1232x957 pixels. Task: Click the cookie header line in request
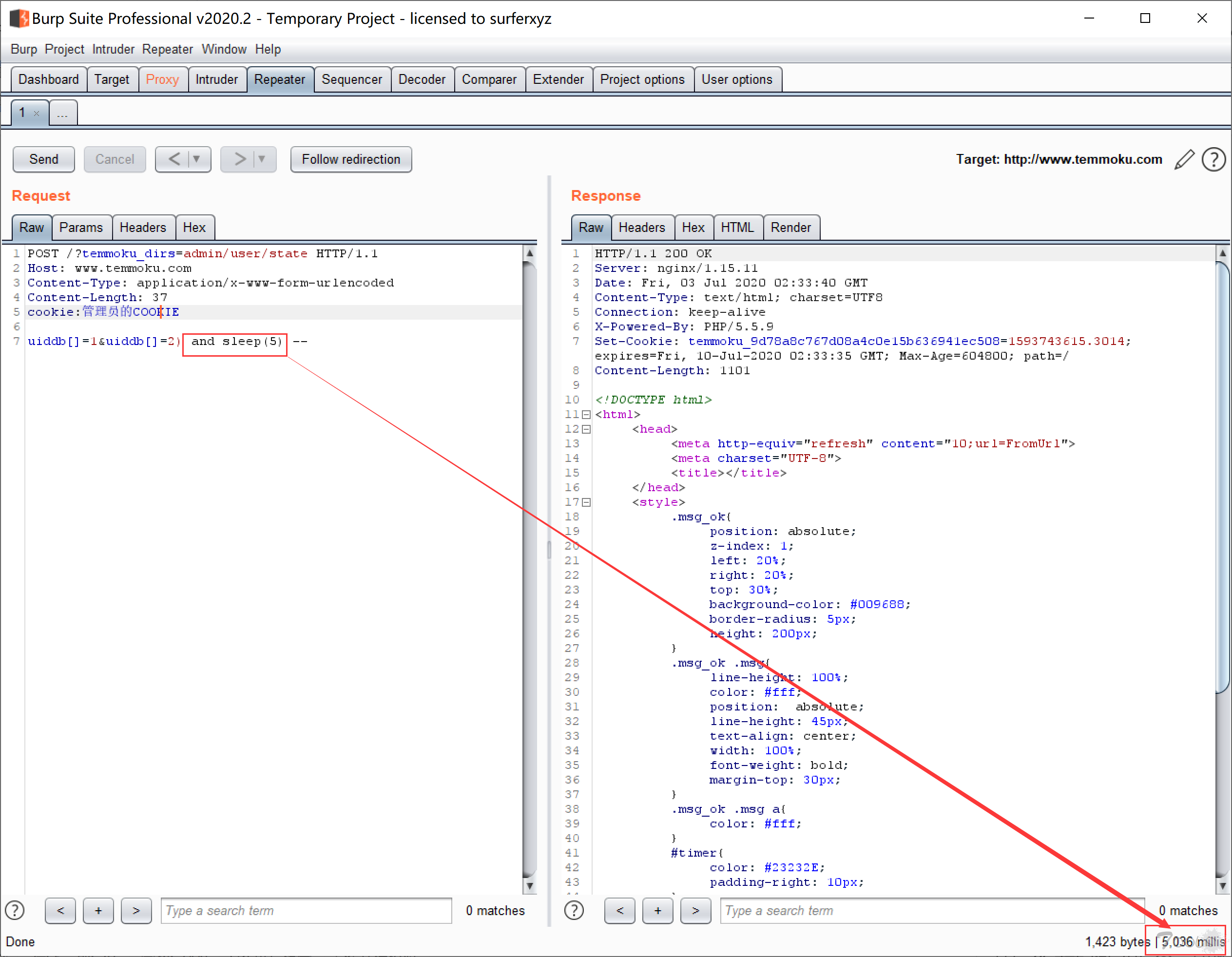[x=273, y=312]
